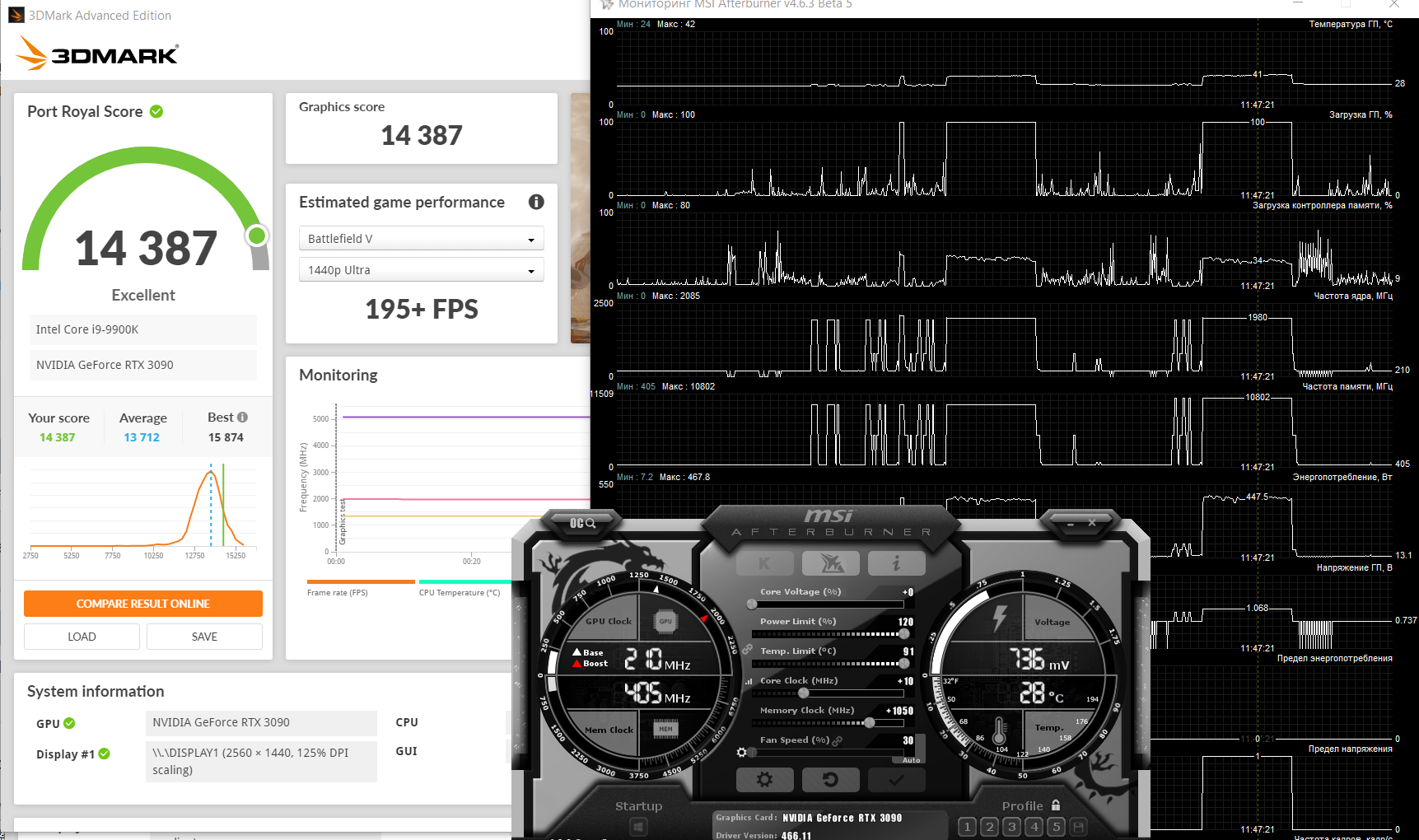Click the MEM chip icon on the clock gauge

tap(665, 729)
